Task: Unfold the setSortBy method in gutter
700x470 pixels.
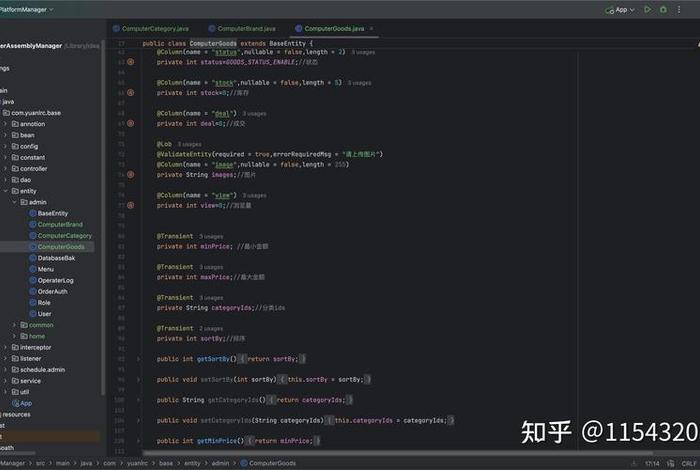Action: point(138,379)
